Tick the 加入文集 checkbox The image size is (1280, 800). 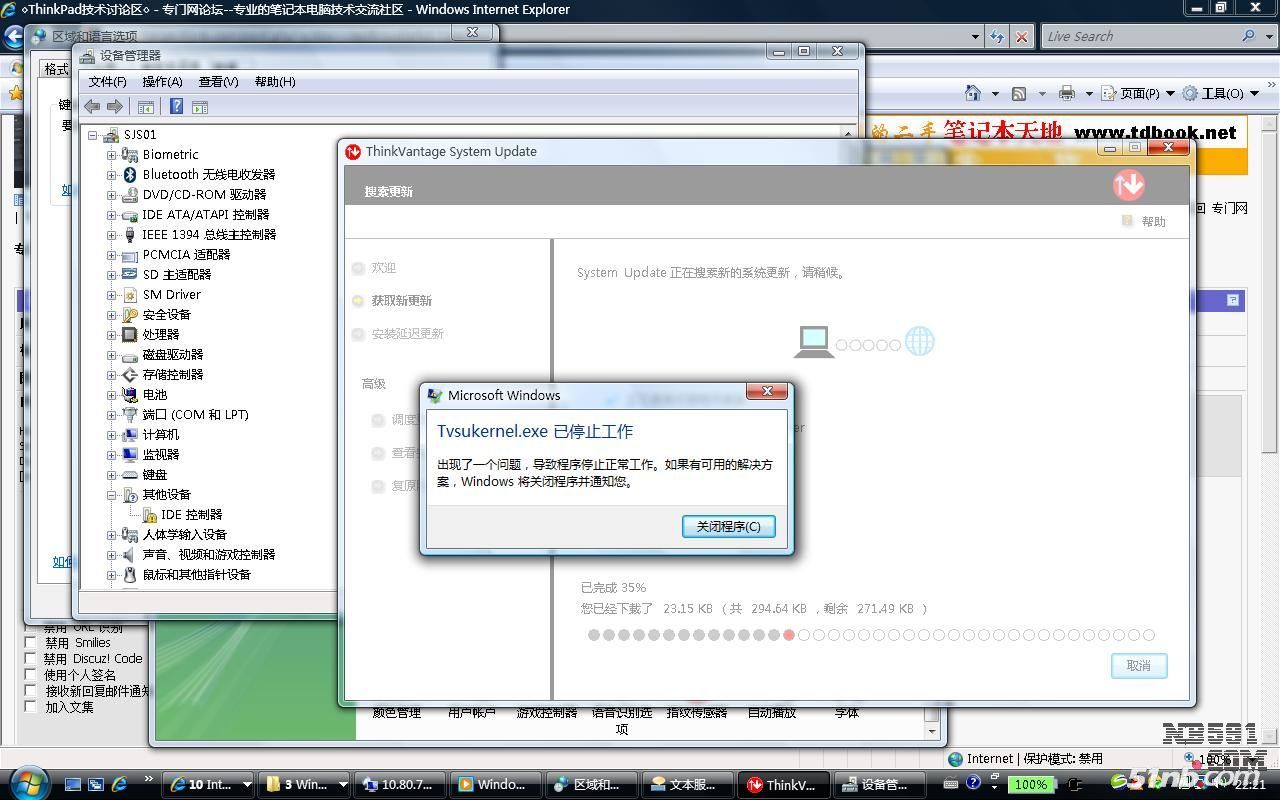(30, 707)
